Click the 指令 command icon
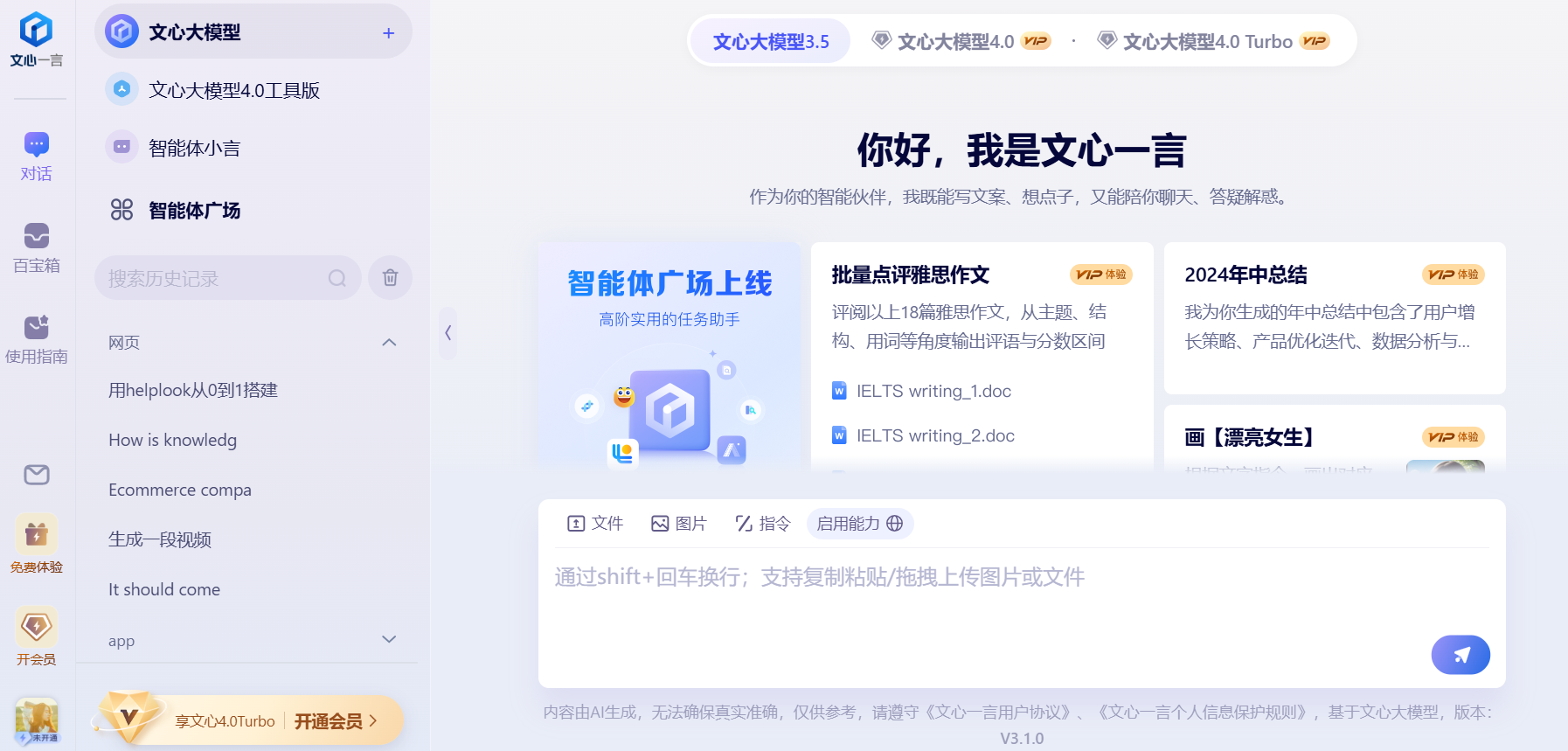This screenshot has width=1568, height=751. pos(744,524)
